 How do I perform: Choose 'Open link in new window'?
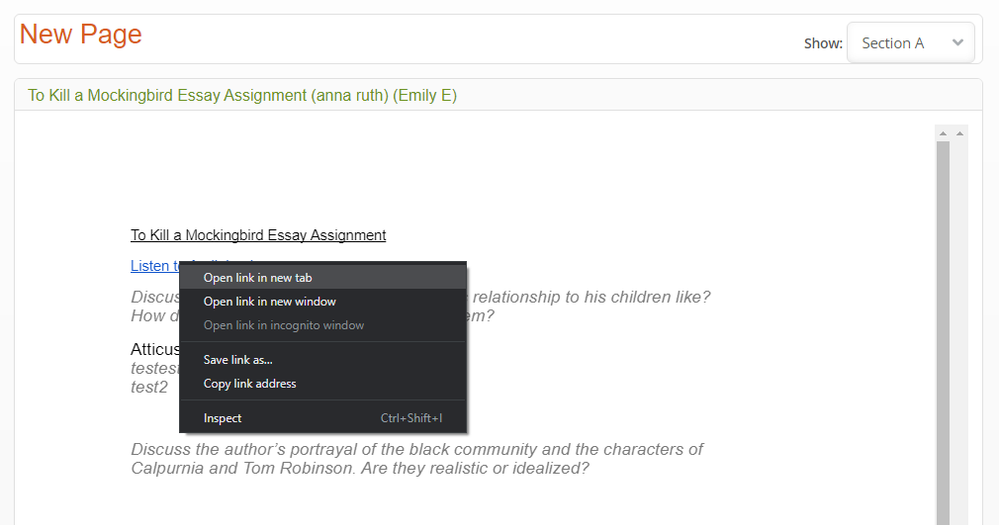coord(323,301)
